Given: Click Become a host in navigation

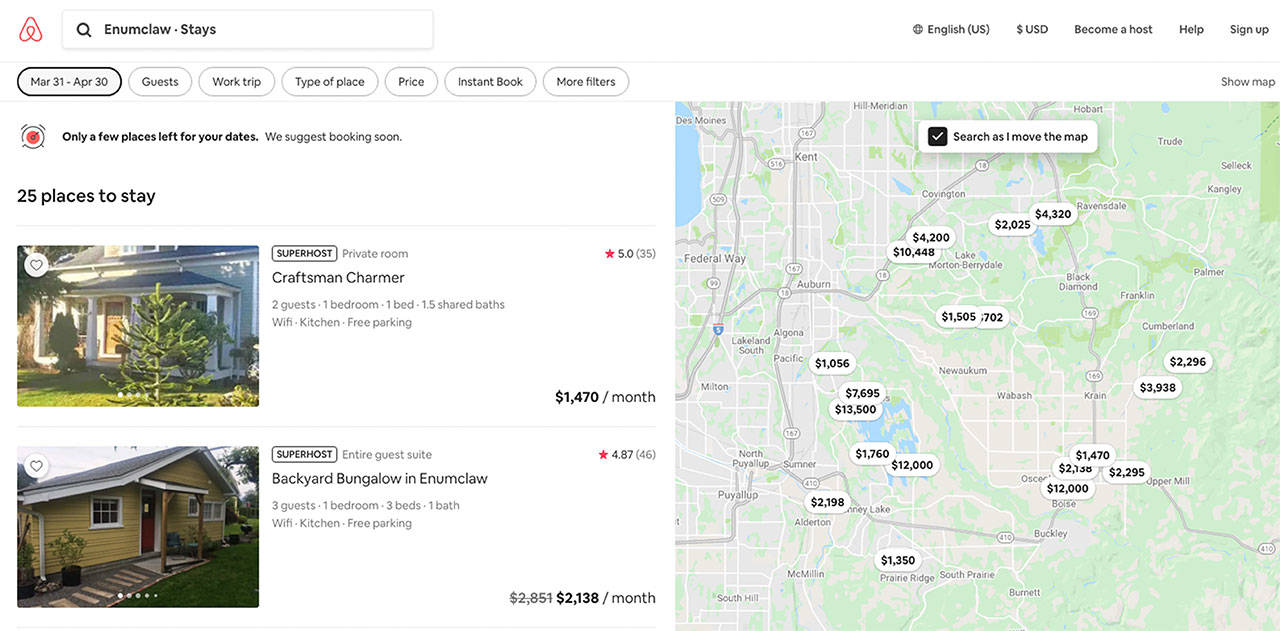Looking at the screenshot, I should (x=1113, y=30).
